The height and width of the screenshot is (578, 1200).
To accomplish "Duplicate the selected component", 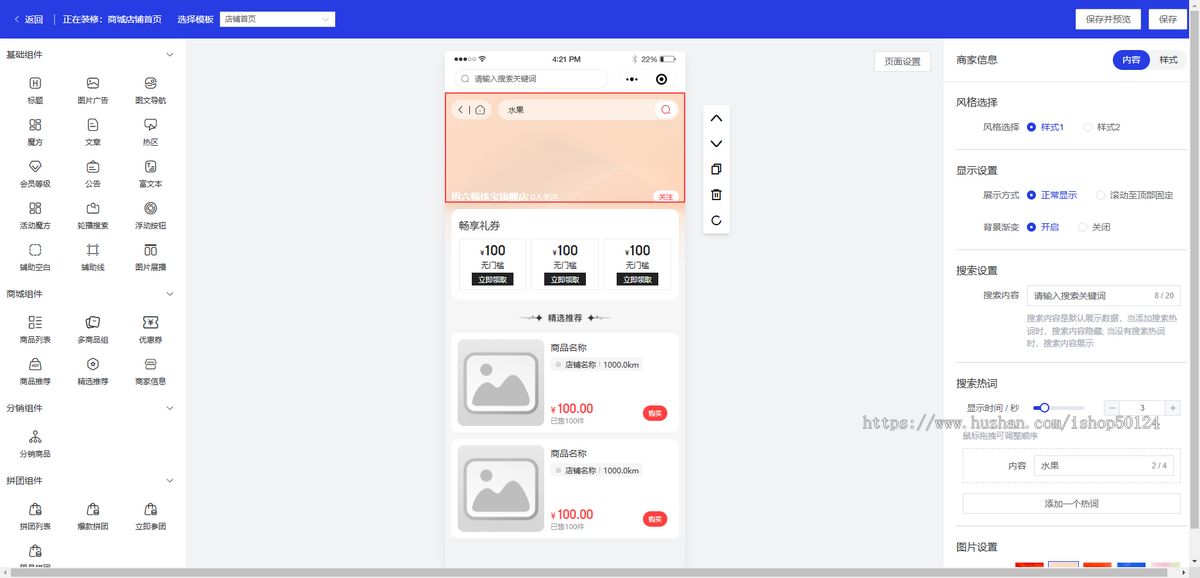I will 716,169.
